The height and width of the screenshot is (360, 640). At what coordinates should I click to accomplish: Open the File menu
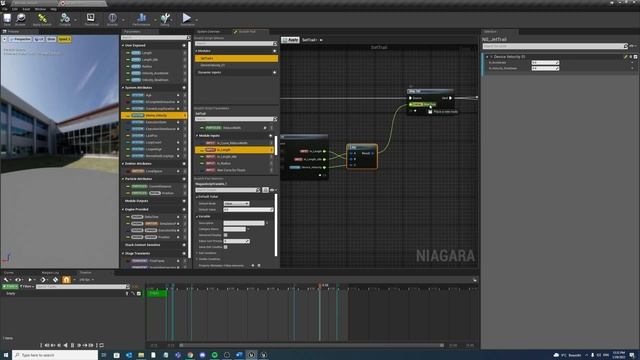coord(4,9)
